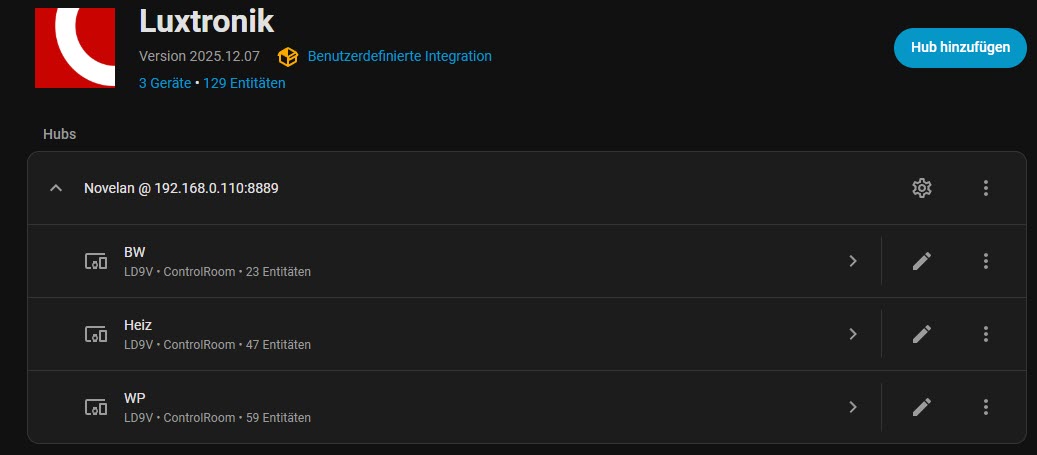Open the Benutzerdefinierte Integration link
Screen dimensions: 1037x455
click(x=399, y=57)
